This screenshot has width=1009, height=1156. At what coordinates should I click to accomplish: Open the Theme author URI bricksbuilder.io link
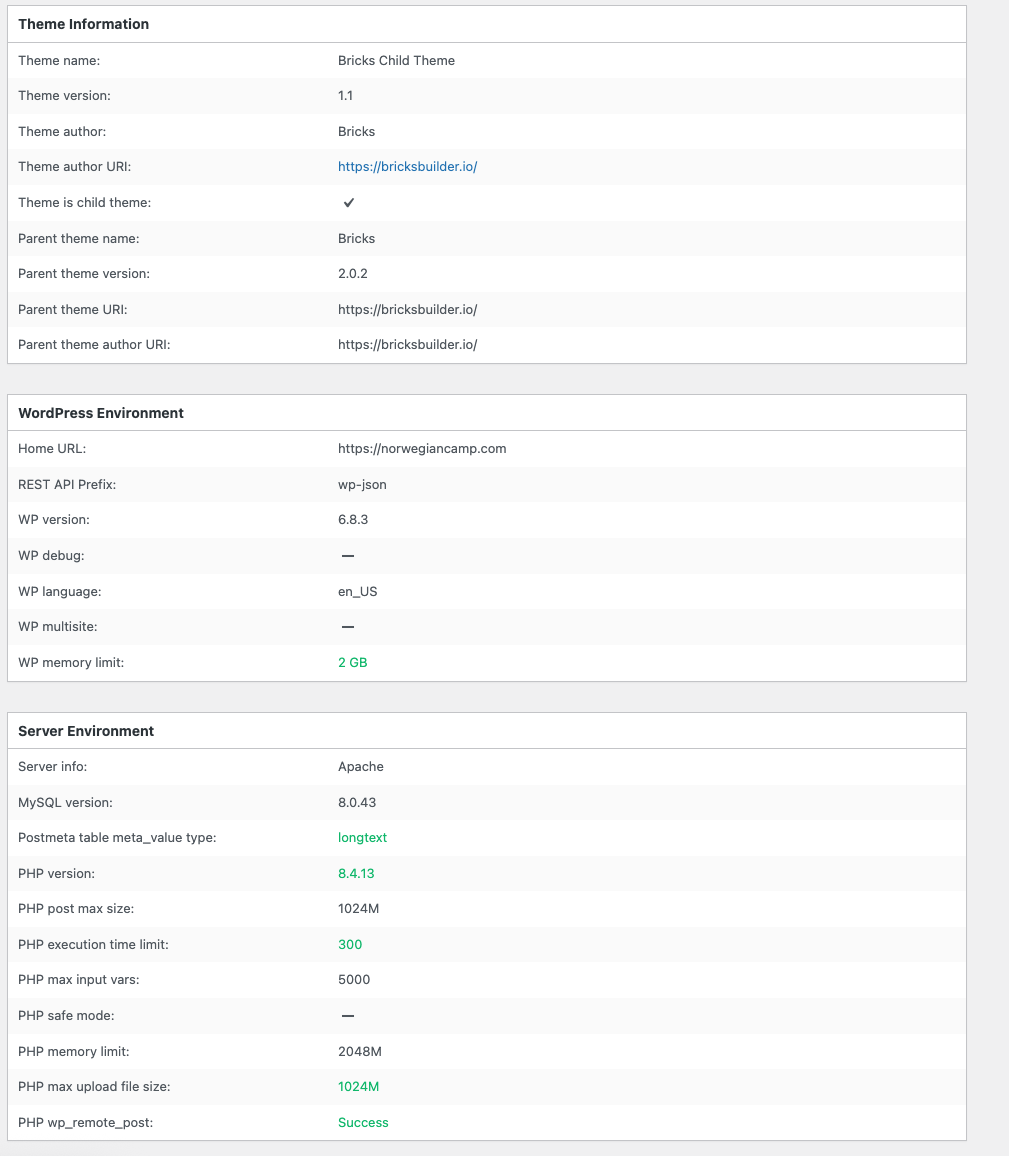pos(407,167)
